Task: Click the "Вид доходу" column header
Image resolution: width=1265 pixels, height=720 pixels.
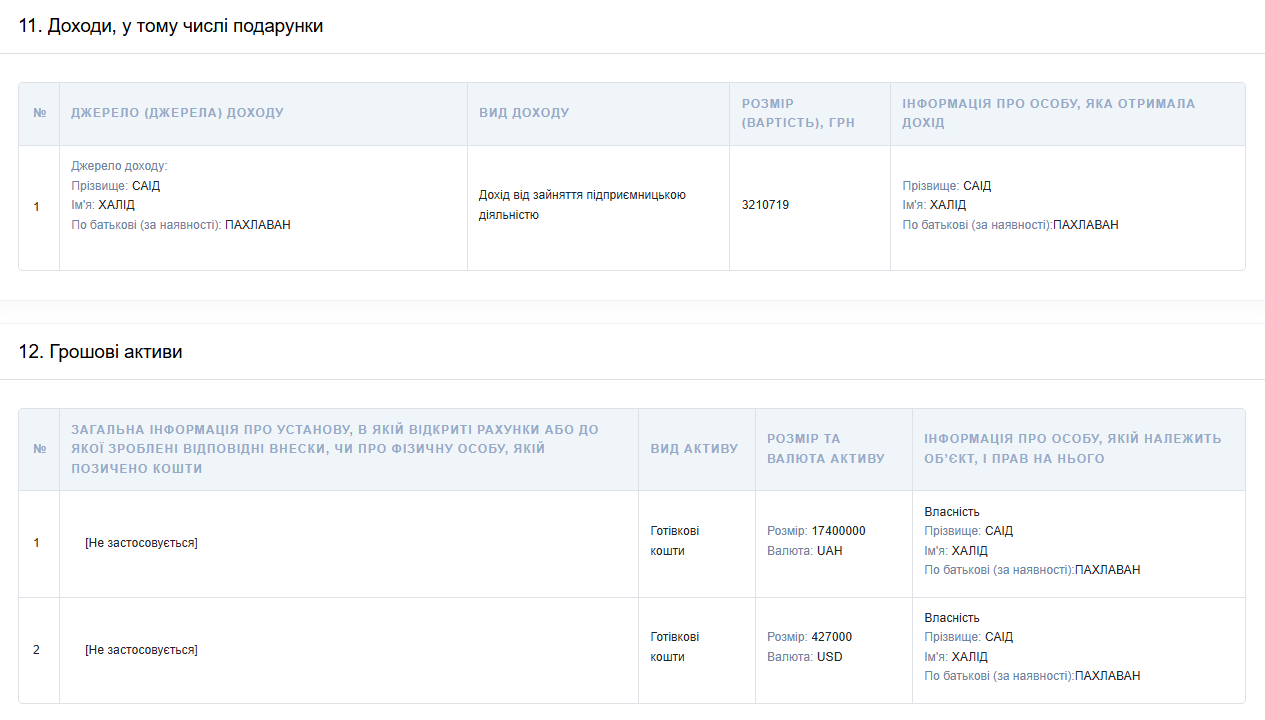Action: point(524,113)
